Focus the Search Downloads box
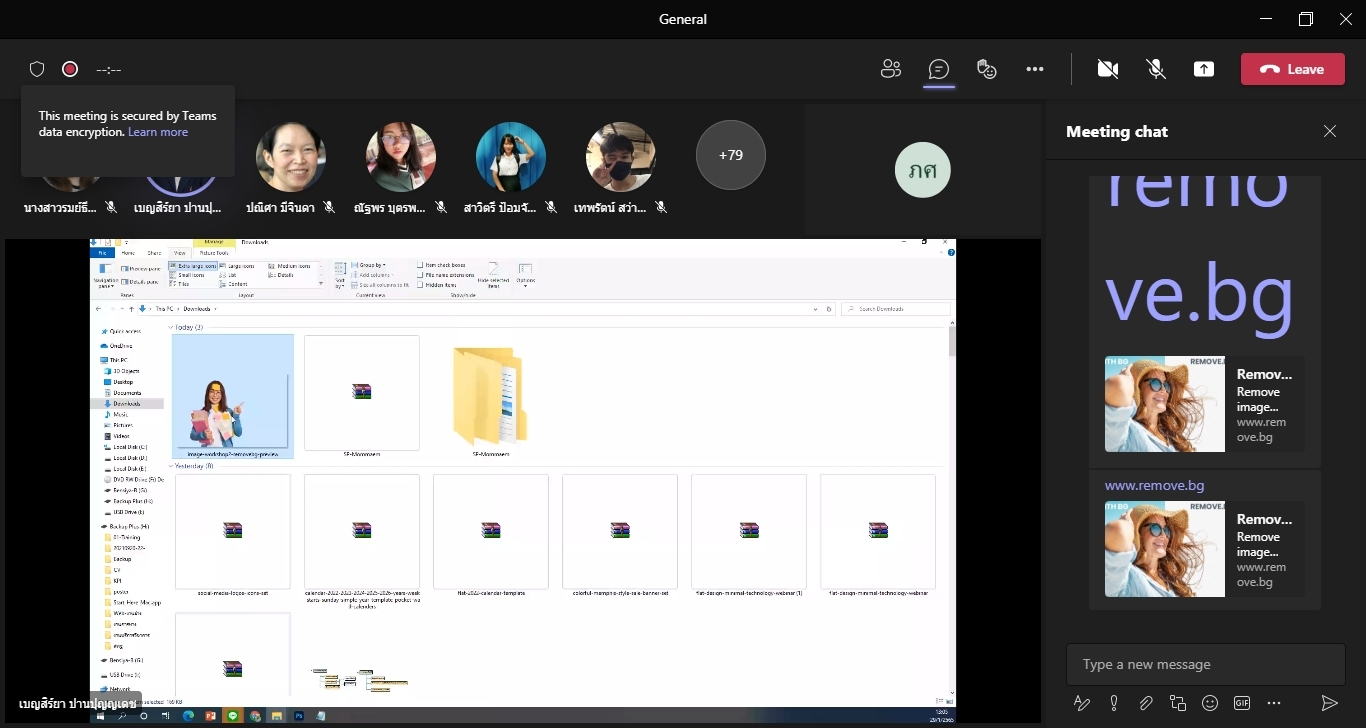The width and height of the screenshot is (1366, 728). point(895,309)
